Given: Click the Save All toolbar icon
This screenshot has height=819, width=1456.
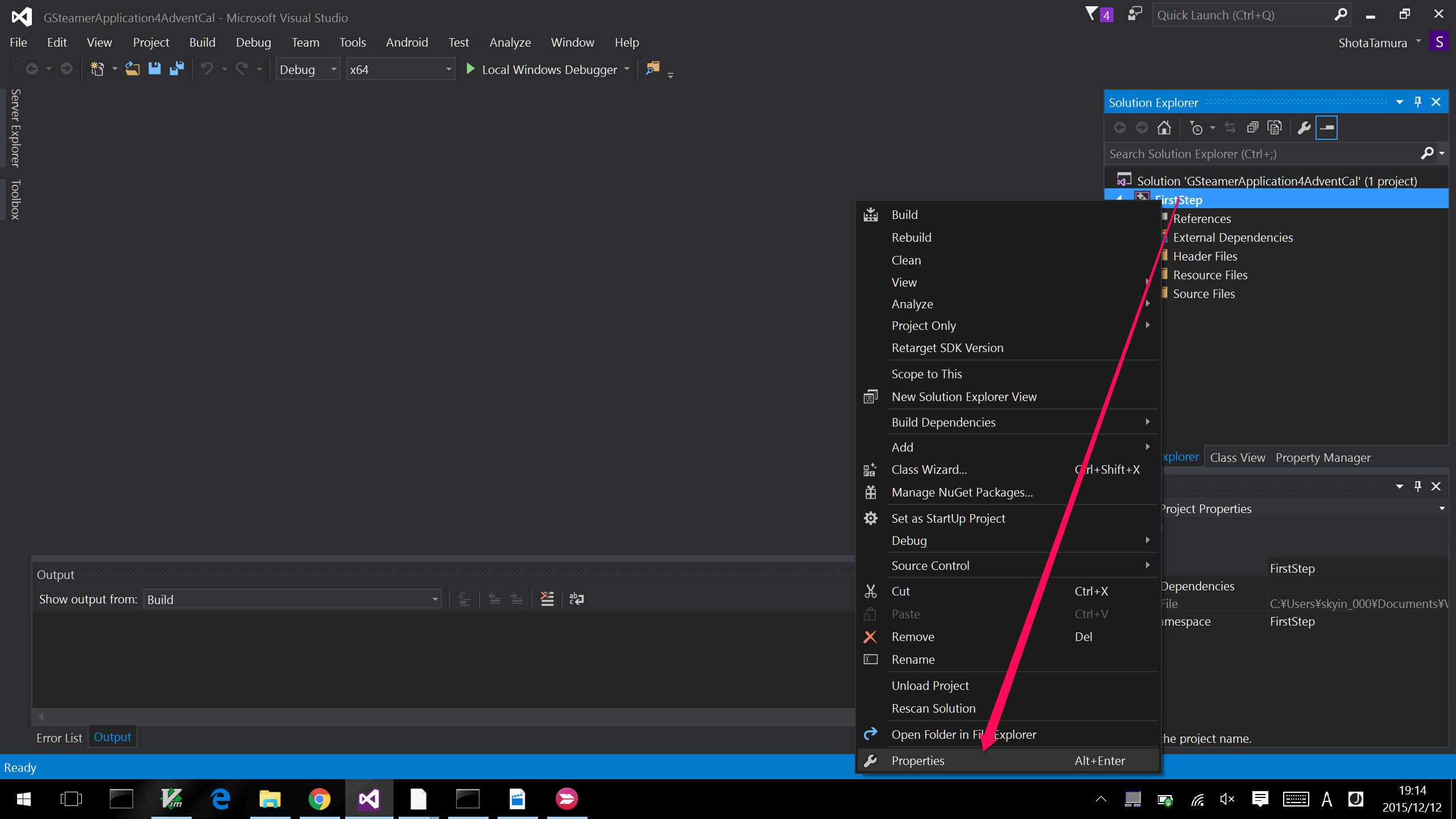Looking at the screenshot, I should [x=177, y=68].
